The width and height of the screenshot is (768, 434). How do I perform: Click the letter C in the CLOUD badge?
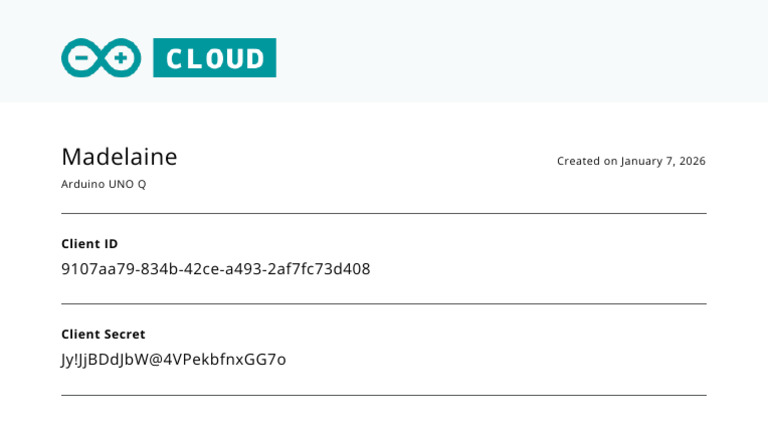pos(173,59)
